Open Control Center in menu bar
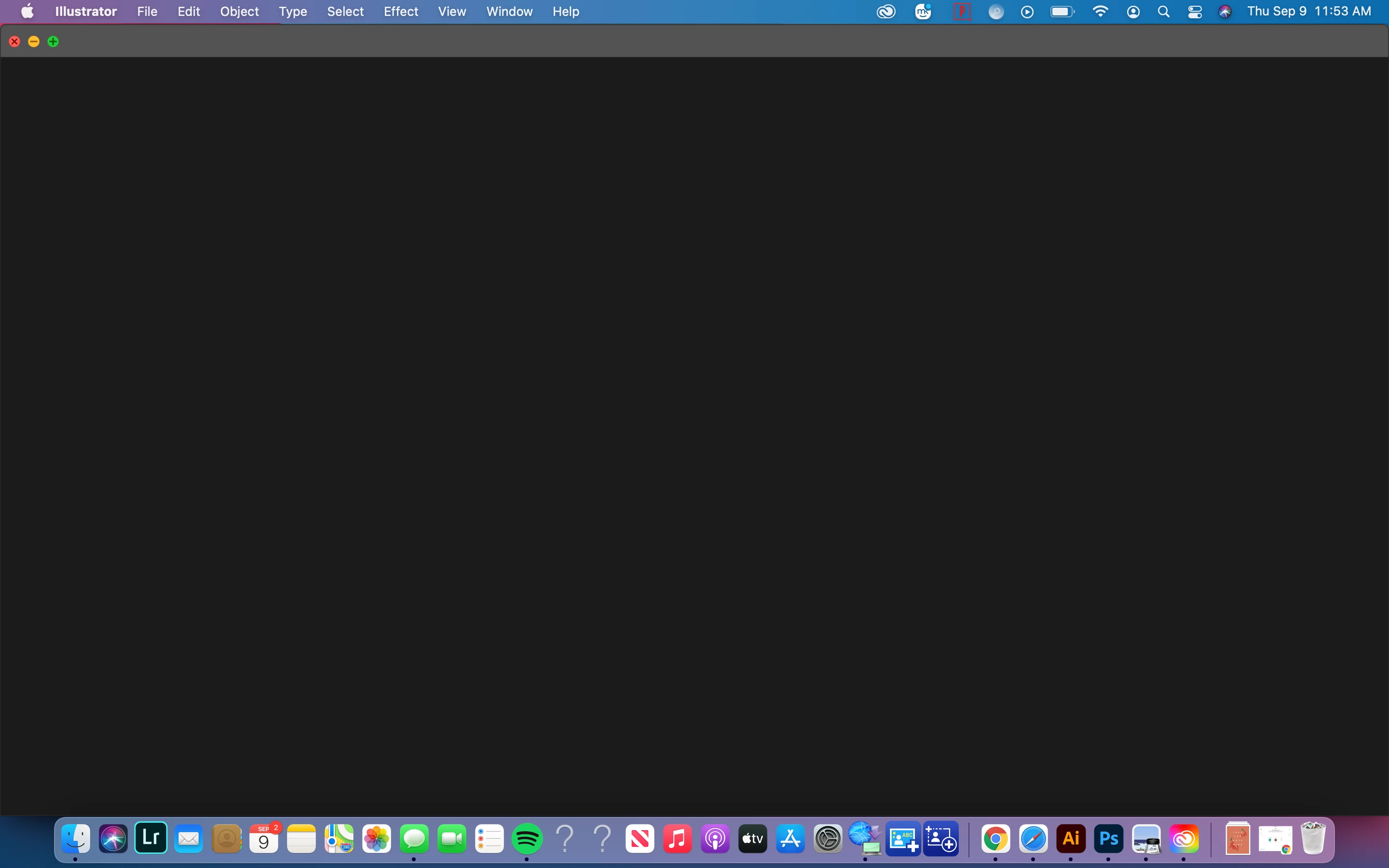1389x868 pixels. [x=1195, y=12]
